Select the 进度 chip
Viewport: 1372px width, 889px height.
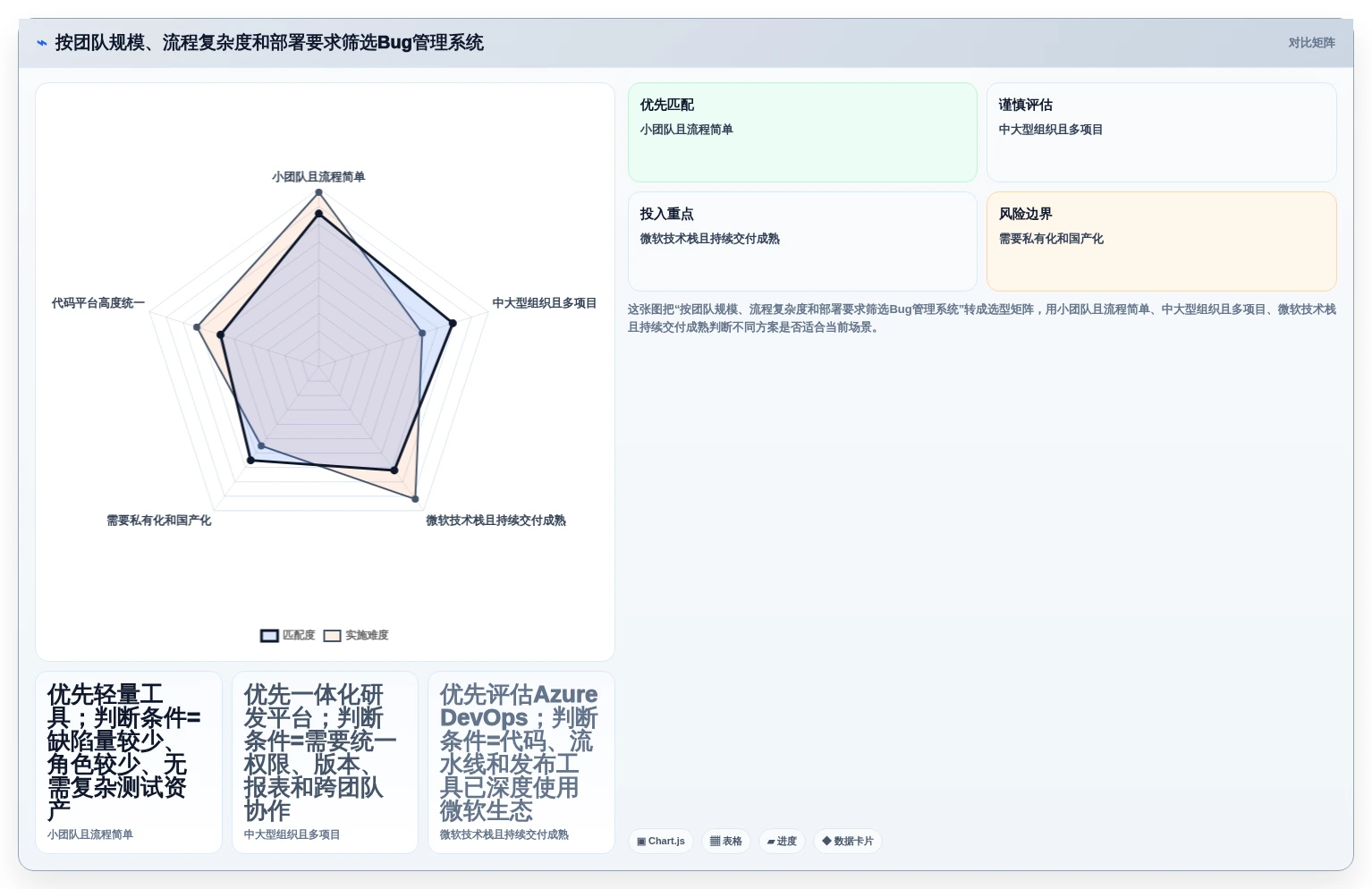pos(782,842)
